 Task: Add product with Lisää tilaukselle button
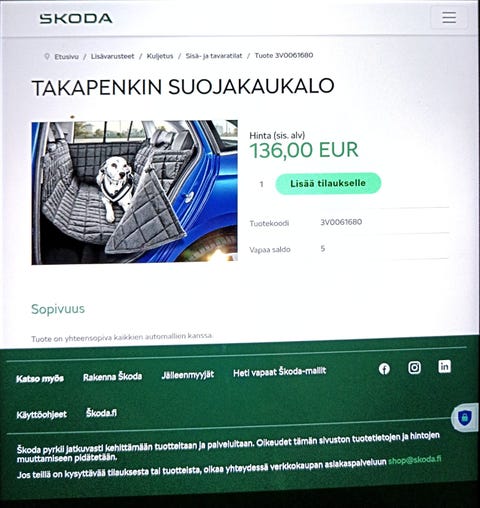point(328,183)
